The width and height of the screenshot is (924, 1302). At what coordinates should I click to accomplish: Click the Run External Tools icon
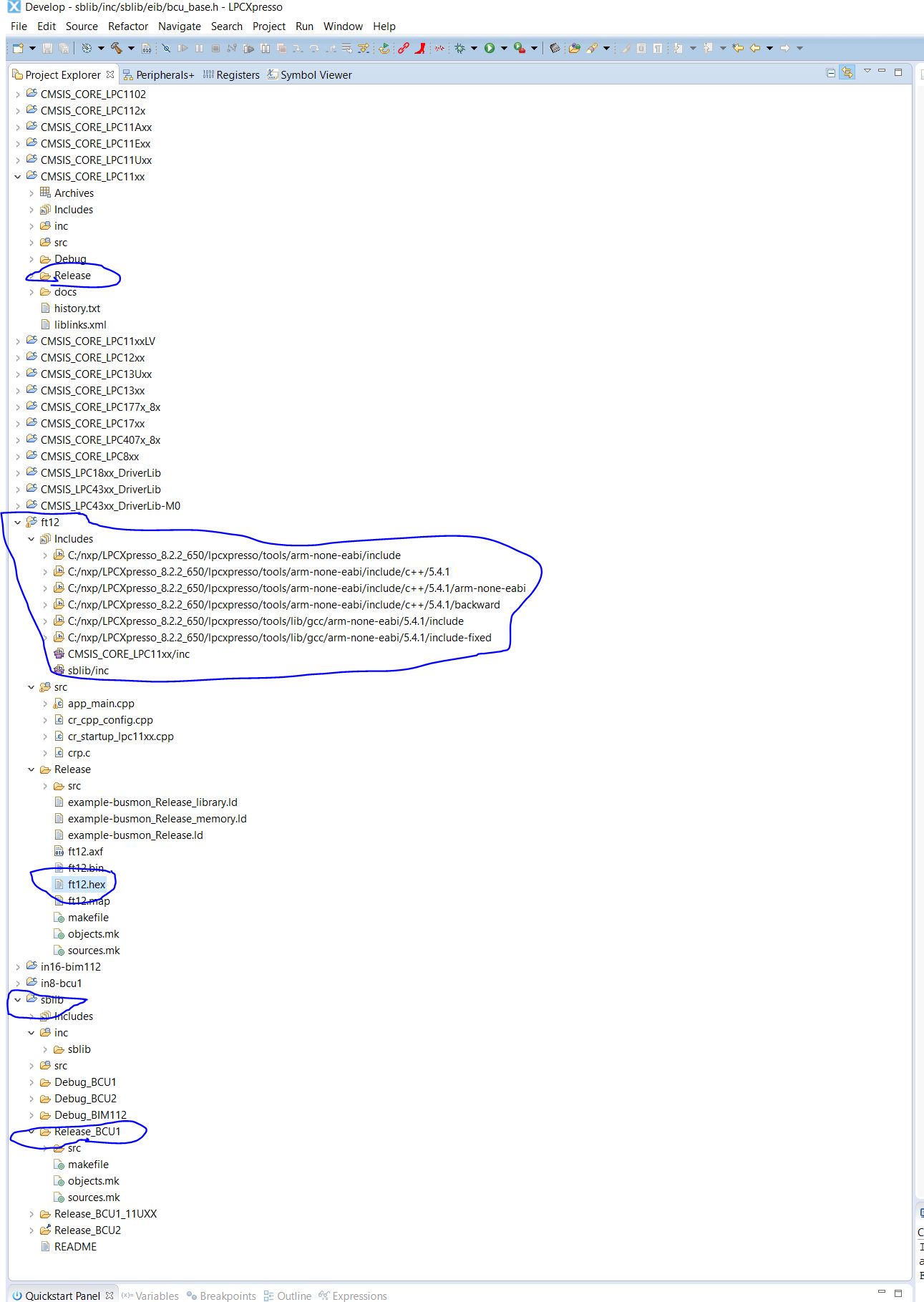519,48
